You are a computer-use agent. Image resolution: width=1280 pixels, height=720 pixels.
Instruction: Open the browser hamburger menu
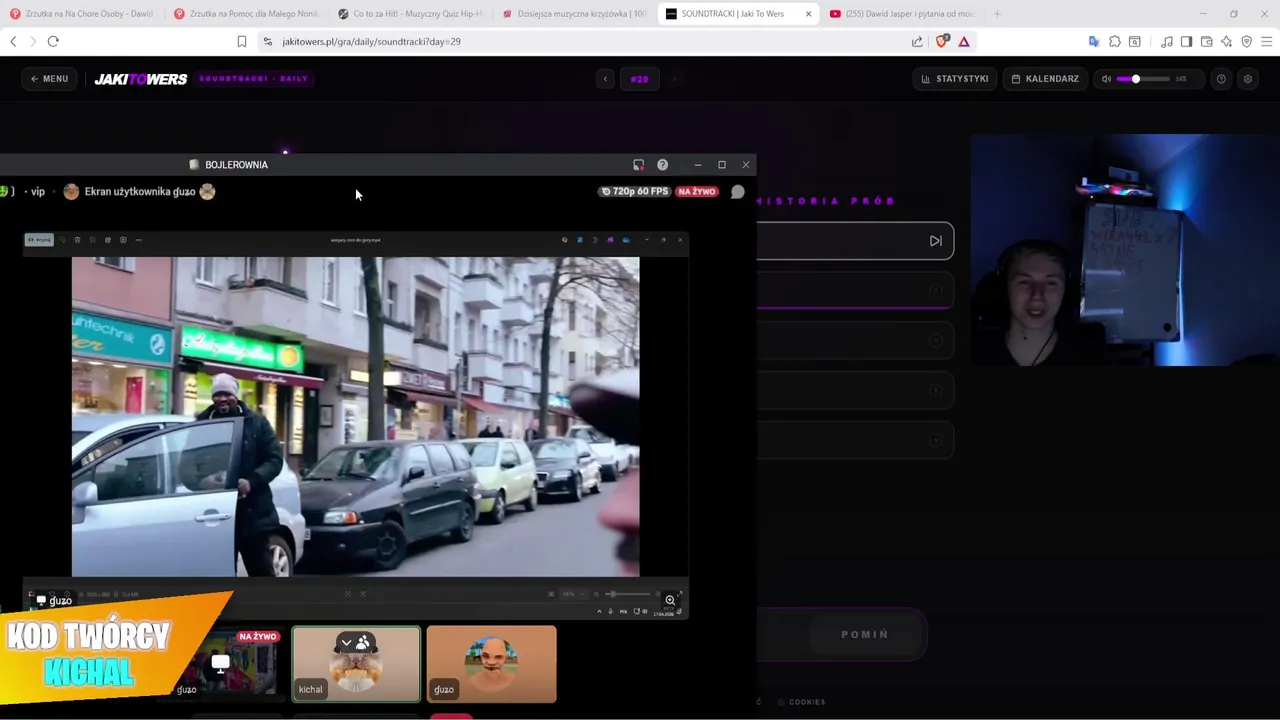tap(1266, 42)
